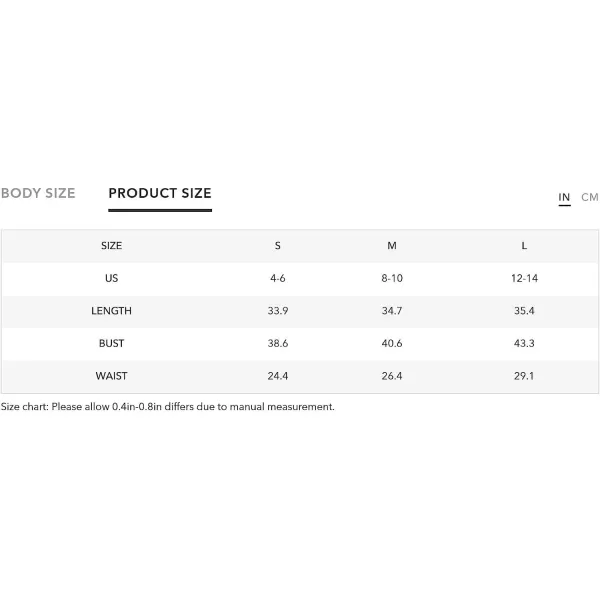Select the LENGTH row label

(x=111, y=311)
